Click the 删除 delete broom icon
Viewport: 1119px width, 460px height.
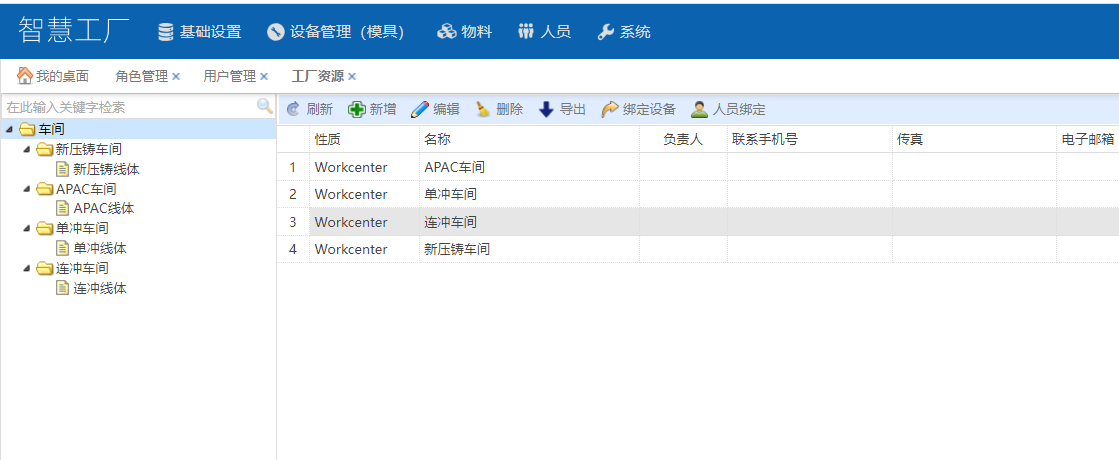(483, 110)
